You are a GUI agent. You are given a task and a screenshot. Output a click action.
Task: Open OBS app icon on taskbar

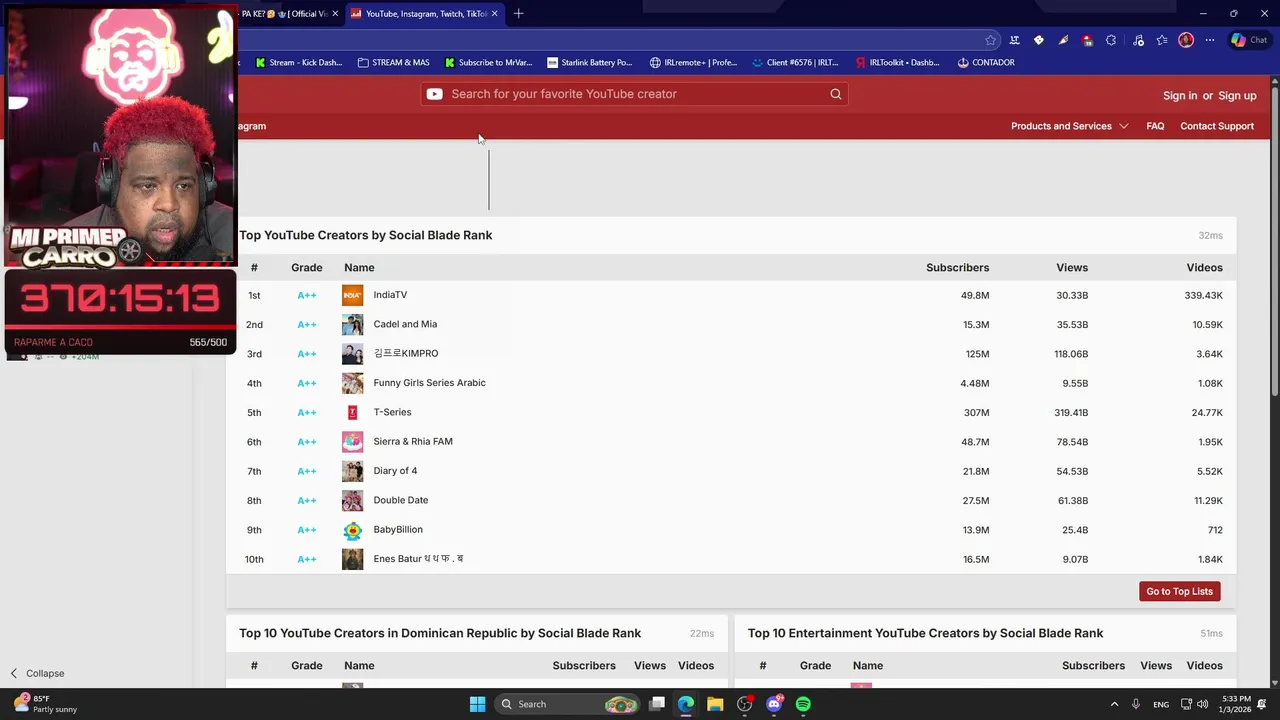(x=744, y=704)
